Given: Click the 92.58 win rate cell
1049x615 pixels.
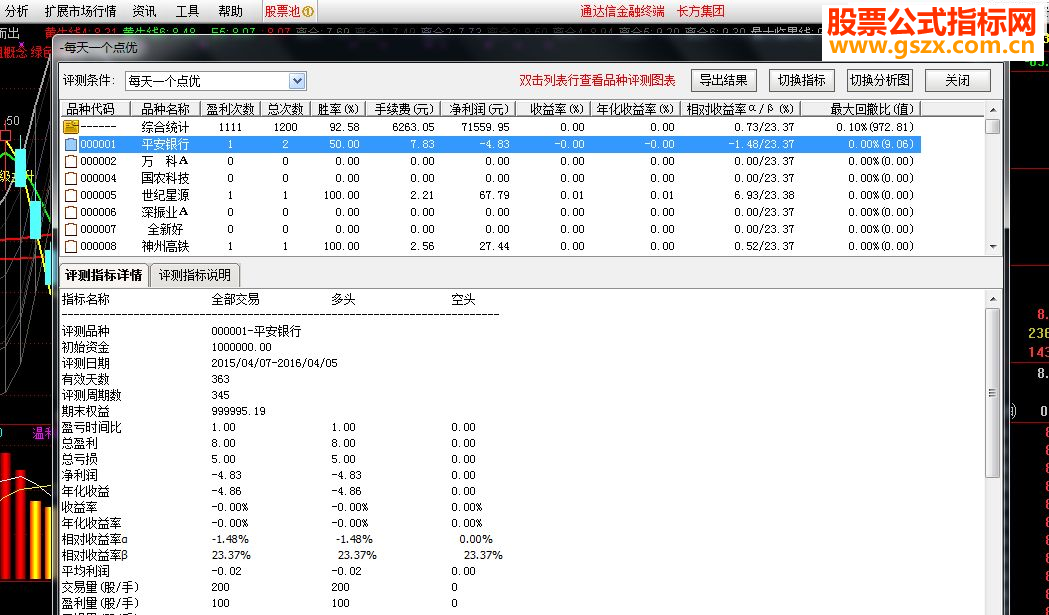Looking at the screenshot, I should 345,127.
